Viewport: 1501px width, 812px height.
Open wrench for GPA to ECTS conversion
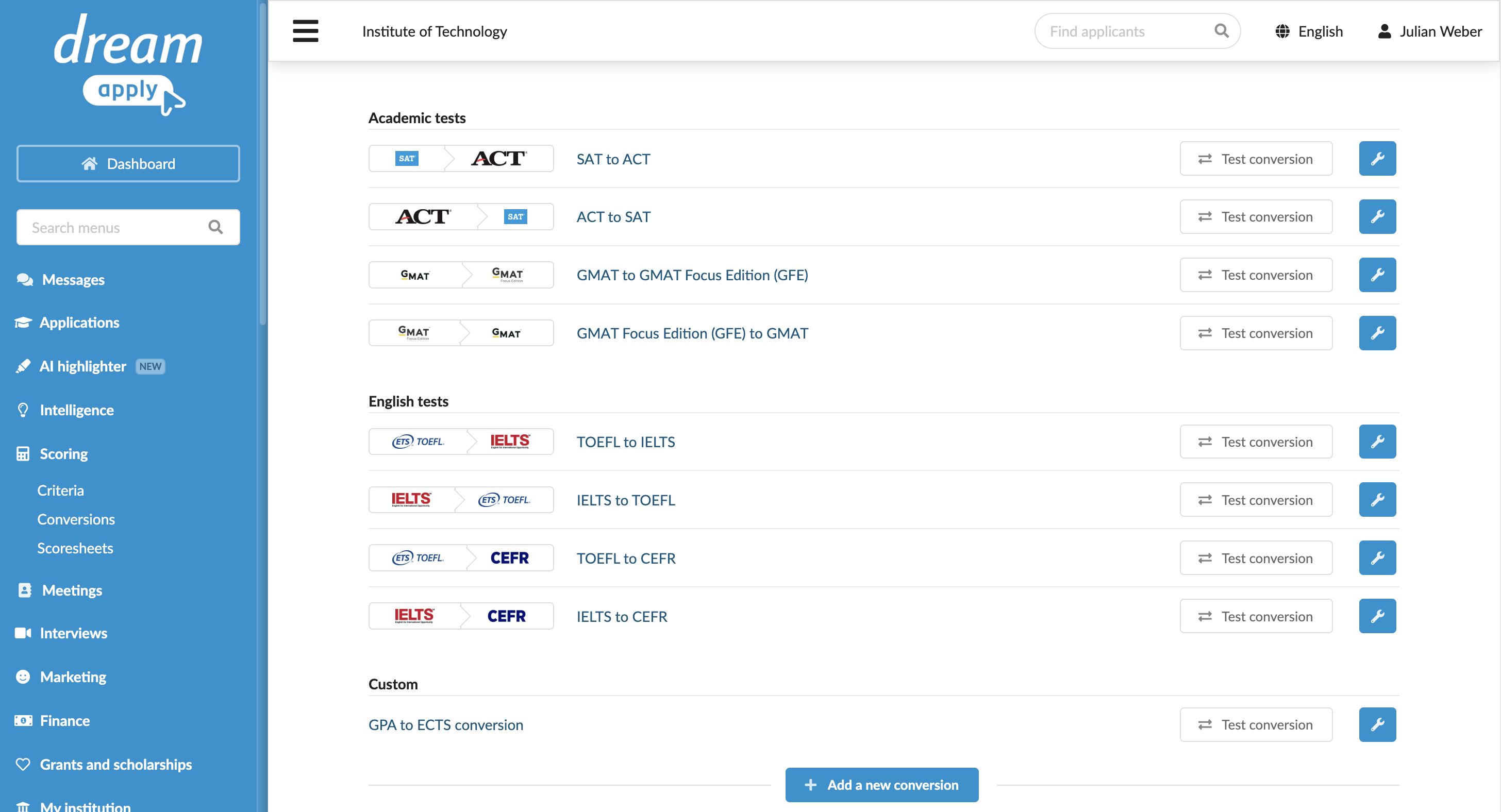(1377, 724)
